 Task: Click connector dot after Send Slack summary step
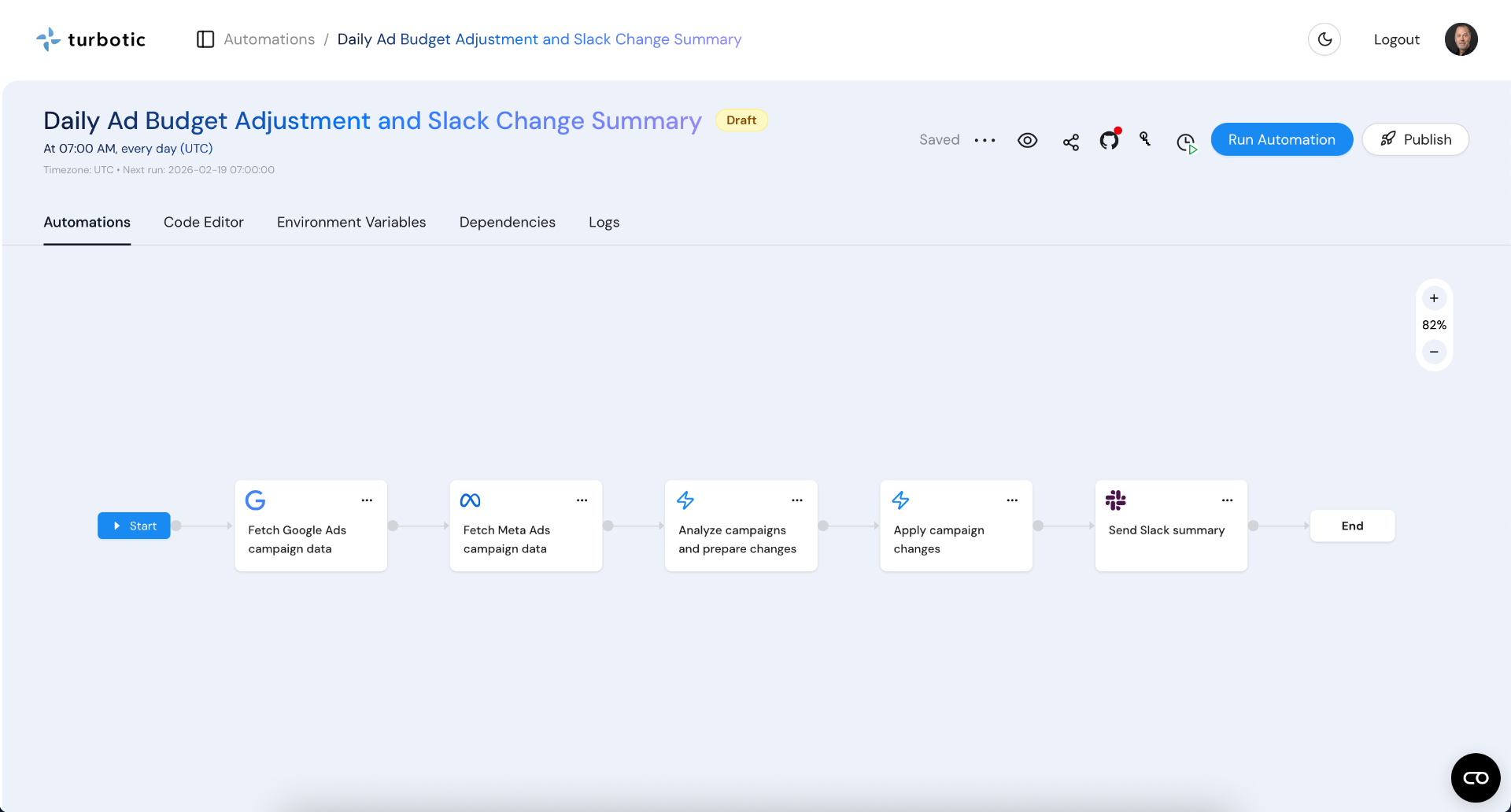[x=1253, y=526]
